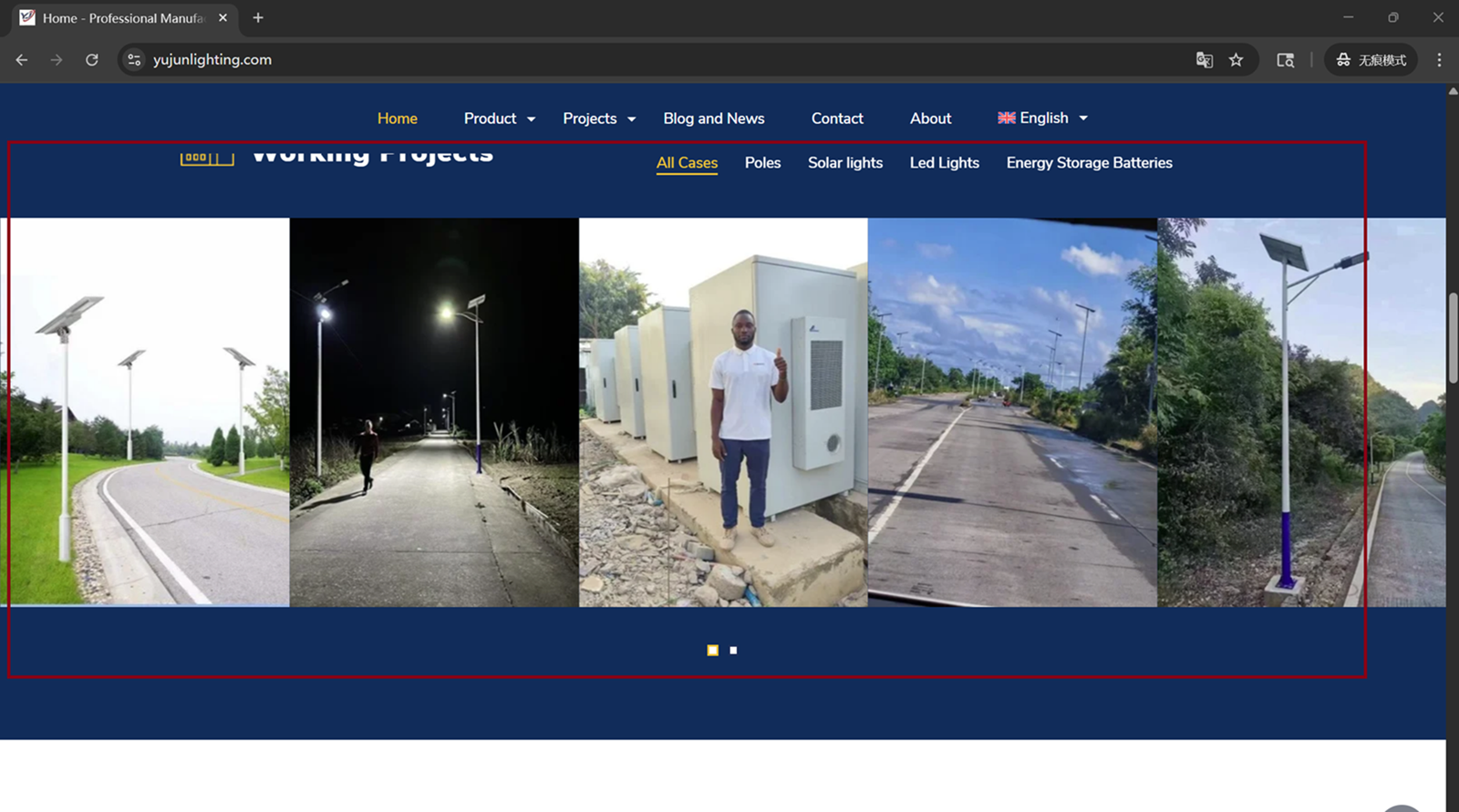Go to Blog and News page
The height and width of the screenshot is (812, 1459).
(713, 118)
